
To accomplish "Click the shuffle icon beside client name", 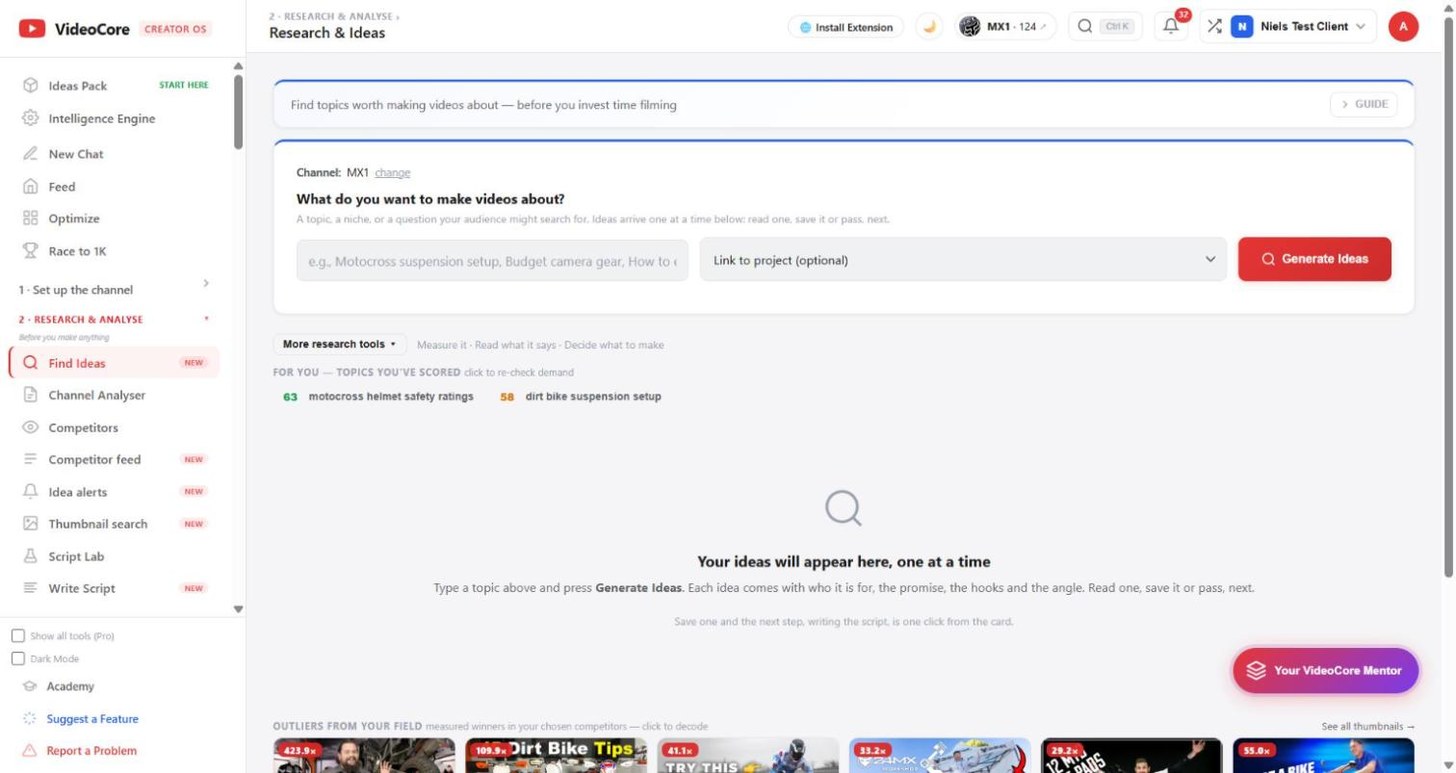I will click(x=1214, y=27).
